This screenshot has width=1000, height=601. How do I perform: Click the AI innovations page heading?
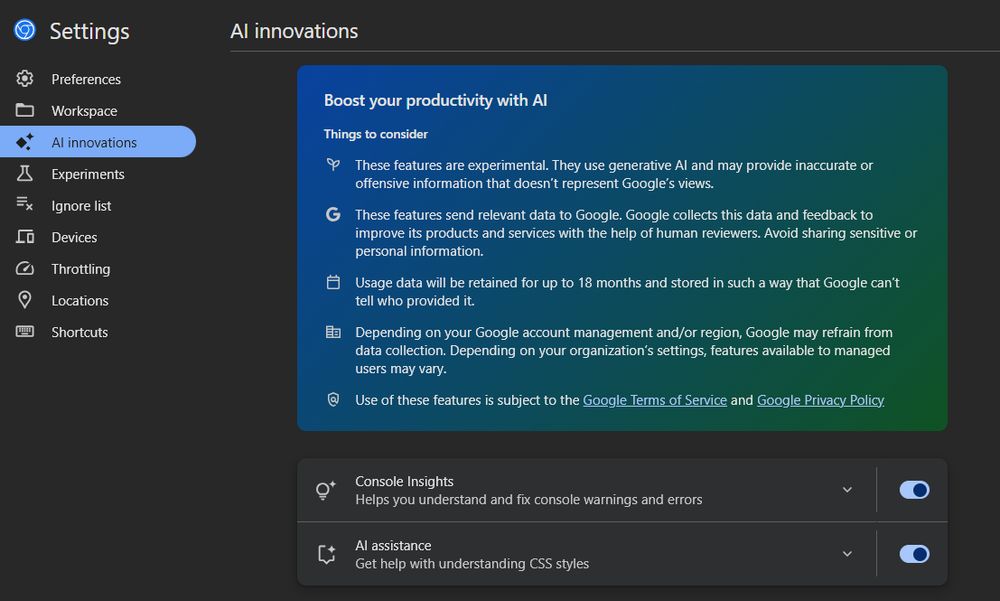[294, 31]
